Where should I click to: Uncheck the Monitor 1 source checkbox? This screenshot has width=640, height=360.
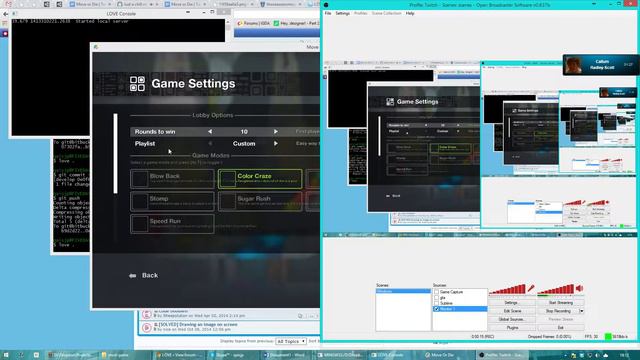pyautogui.click(x=436, y=309)
